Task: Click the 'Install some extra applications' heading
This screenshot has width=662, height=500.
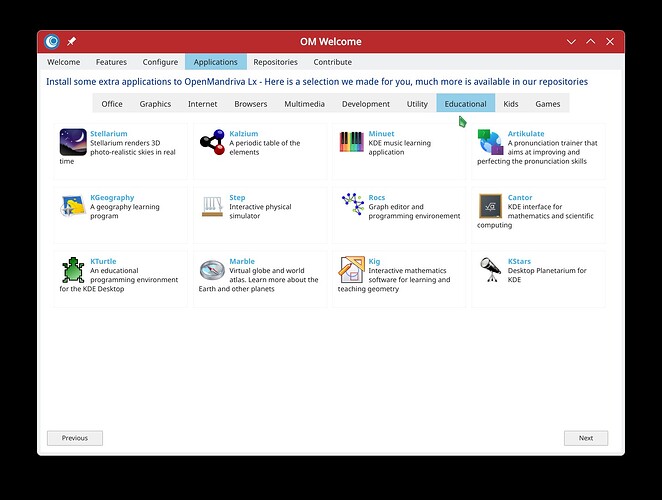Action: [317, 82]
